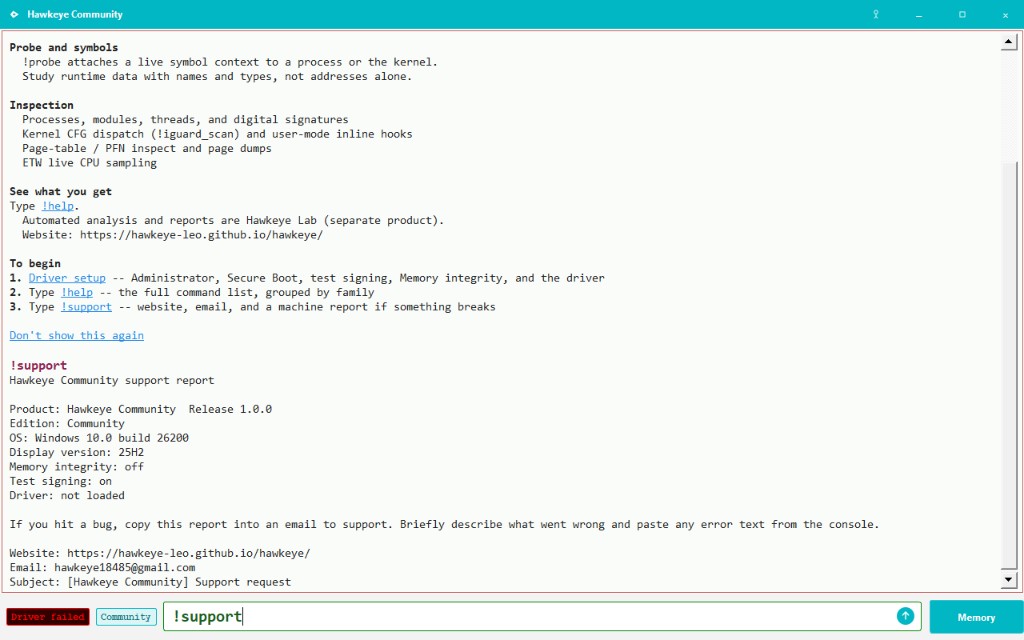Close the Hawkeye Community window
The image size is (1024, 640).
pyautogui.click(x=1005, y=14)
